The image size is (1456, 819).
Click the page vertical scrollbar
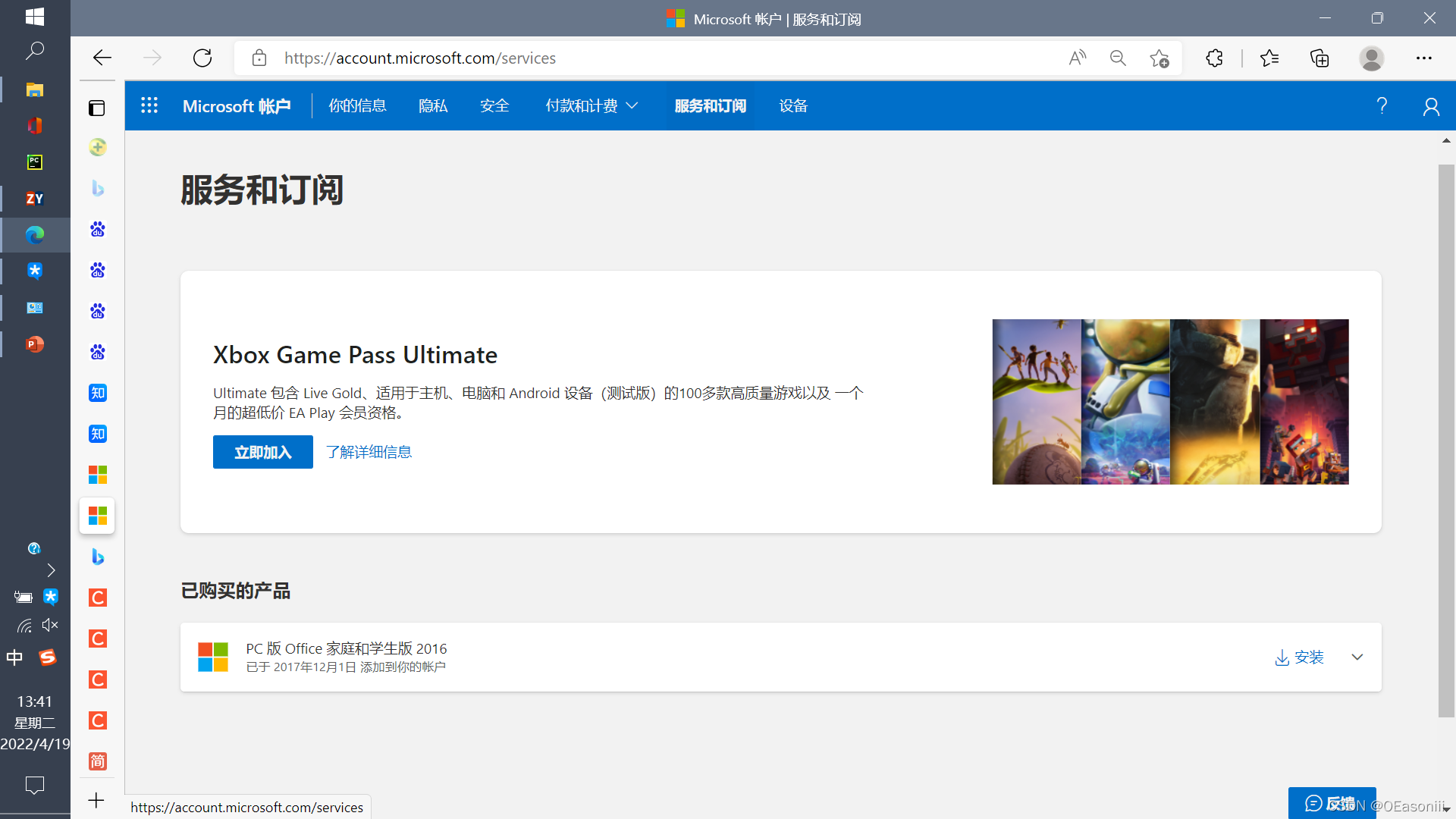(x=1446, y=440)
